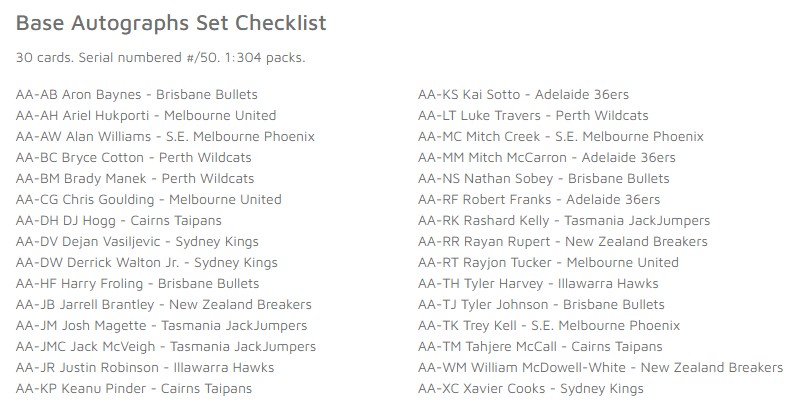Image resolution: width=805 pixels, height=419 pixels.
Task: Click the AA-XC Xavier Cooks line
Action: [x=531, y=389]
